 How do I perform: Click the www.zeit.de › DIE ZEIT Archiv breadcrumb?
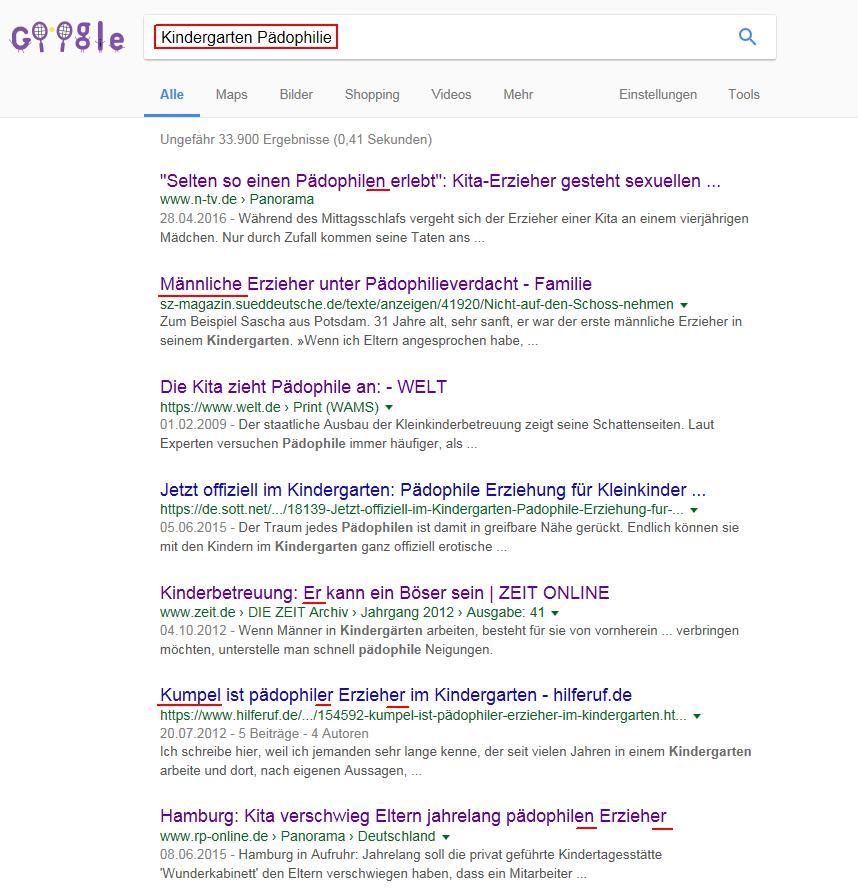[x=352, y=612]
